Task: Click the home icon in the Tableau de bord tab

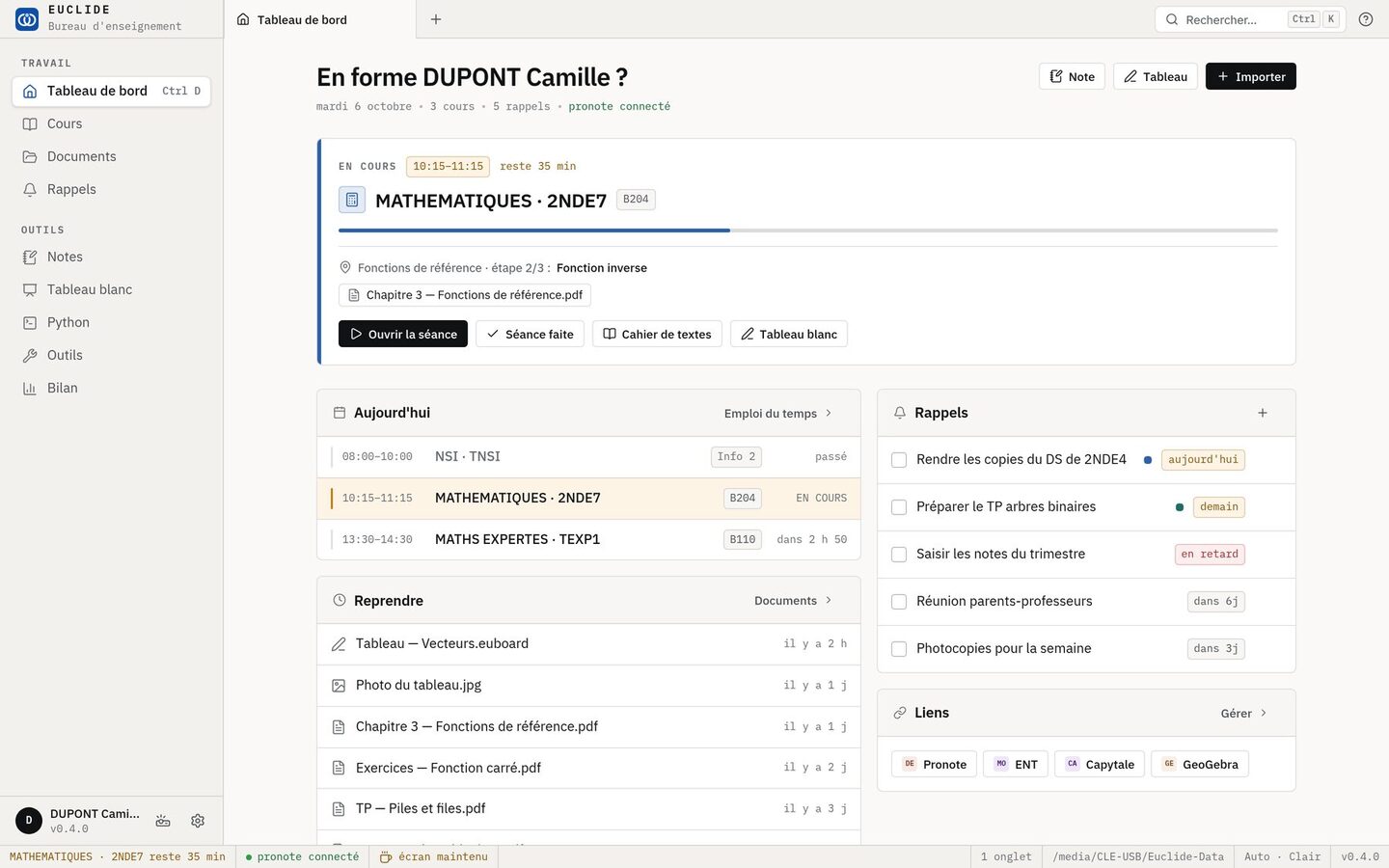Action: click(243, 19)
